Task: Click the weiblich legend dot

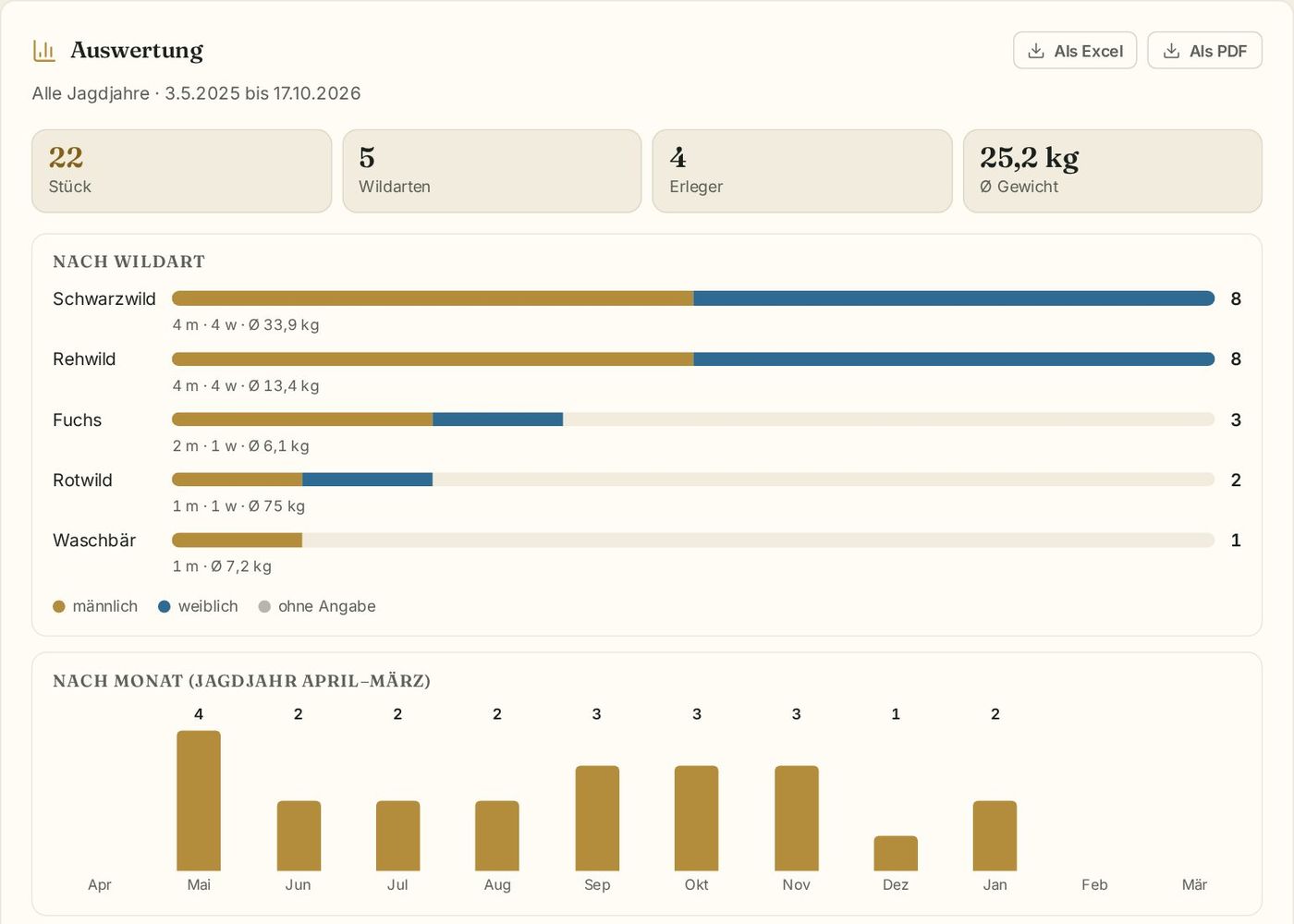Action: pos(165,606)
